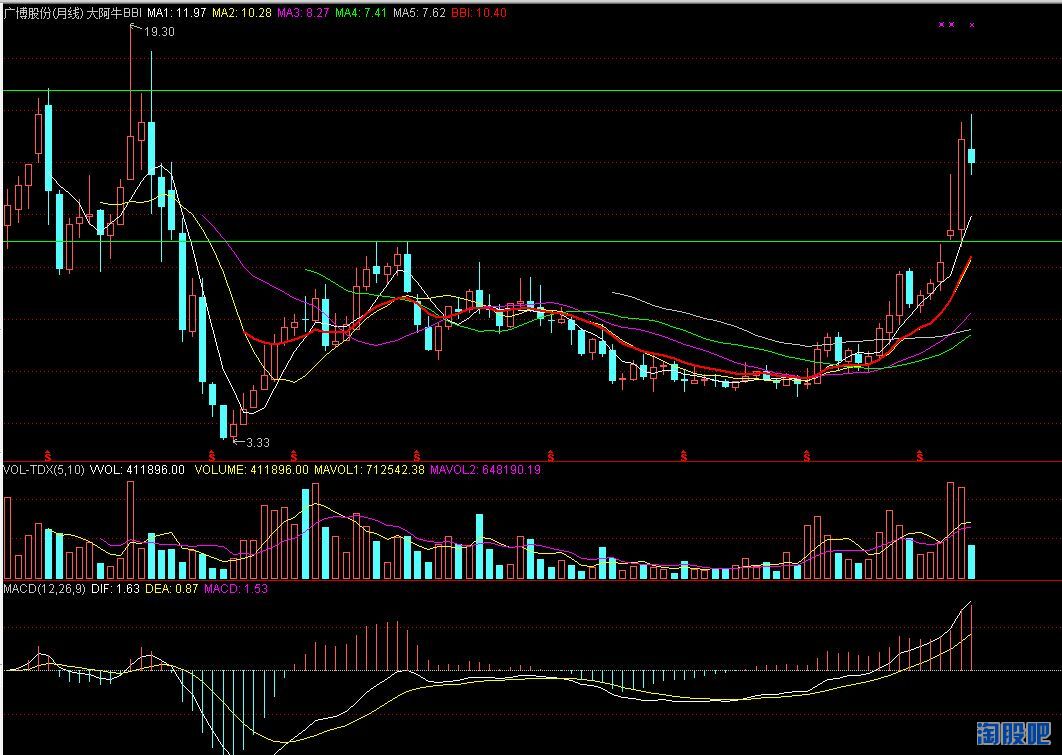Open the MACD(12,26,9) indicator label
This screenshot has width=1062, height=755.
pyautogui.click(x=45, y=588)
